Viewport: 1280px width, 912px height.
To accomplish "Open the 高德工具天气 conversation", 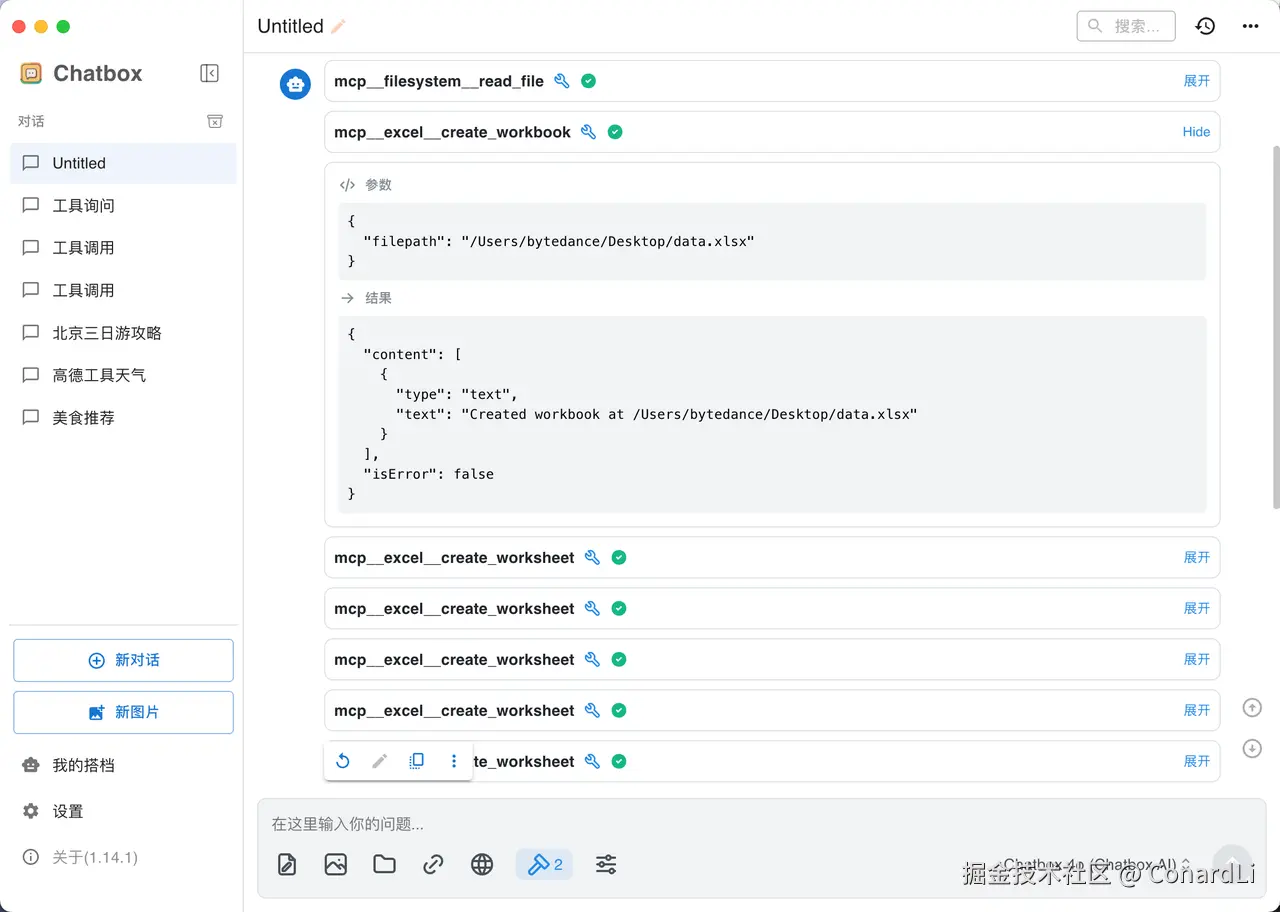I will [x=123, y=375].
